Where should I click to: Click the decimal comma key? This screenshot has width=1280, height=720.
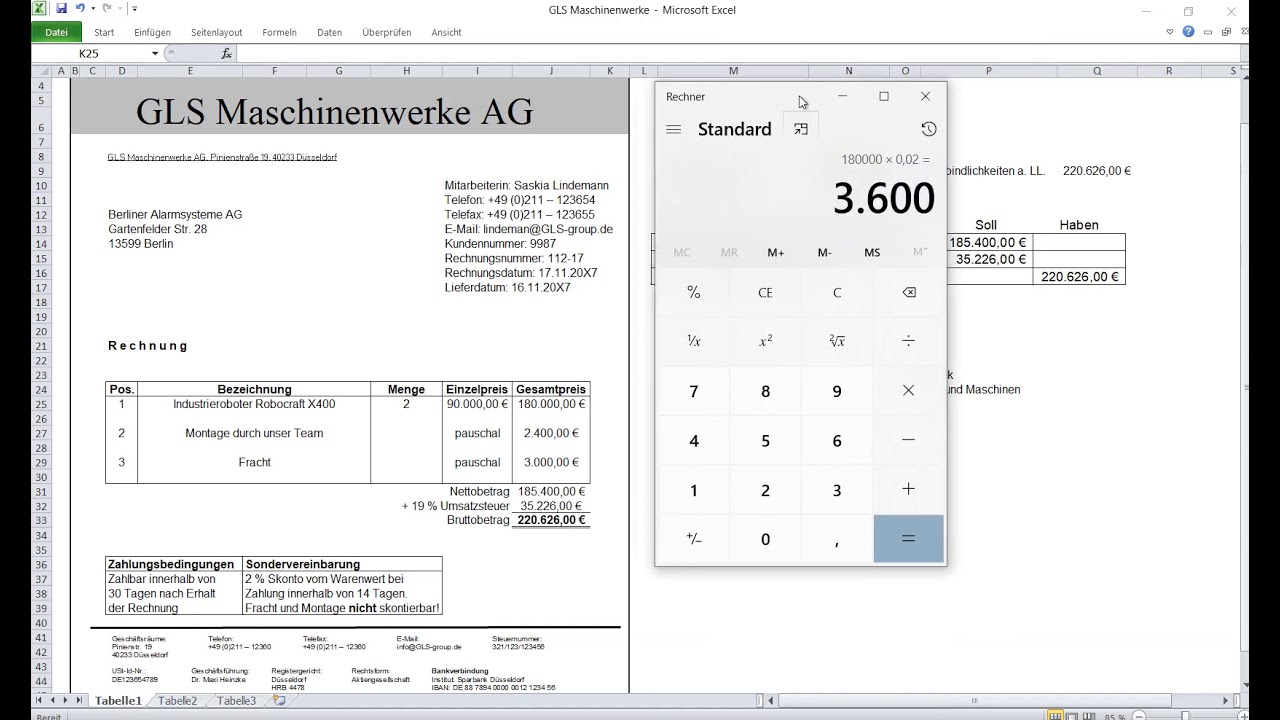click(x=837, y=539)
